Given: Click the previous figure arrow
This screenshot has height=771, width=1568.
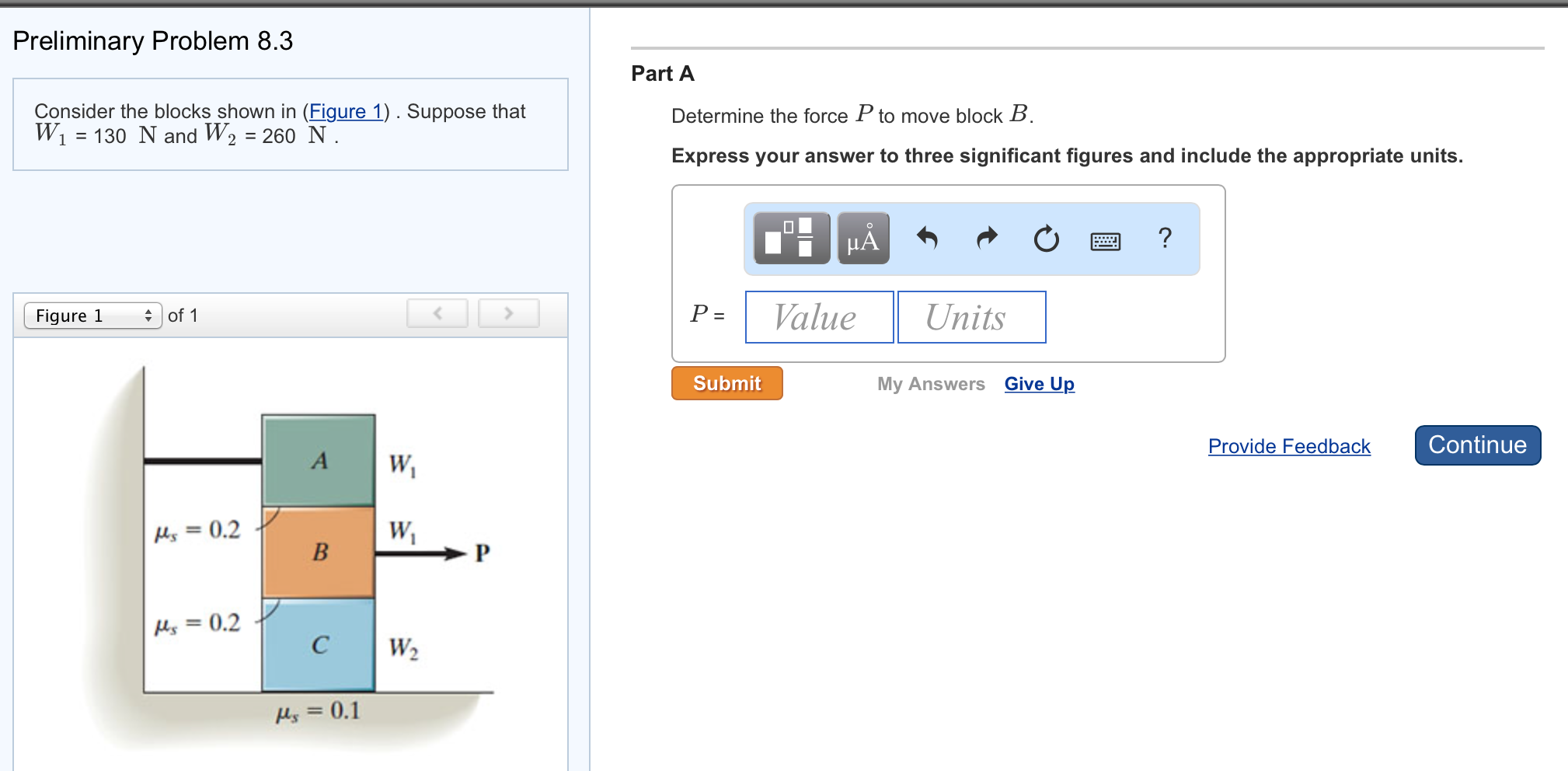Looking at the screenshot, I should click(437, 313).
